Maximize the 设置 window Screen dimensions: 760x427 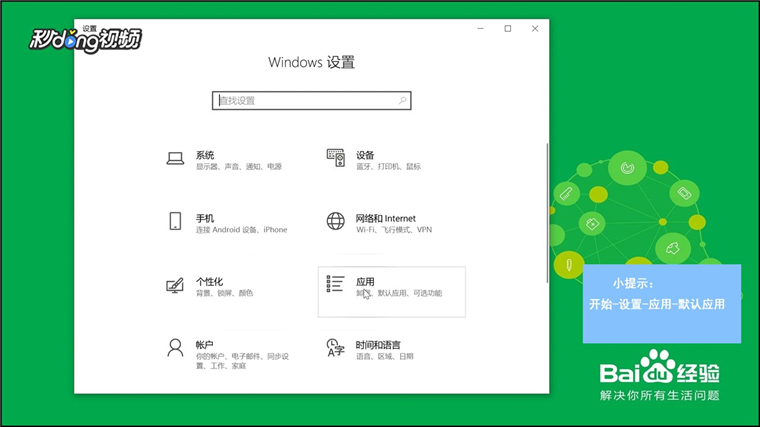(x=507, y=29)
